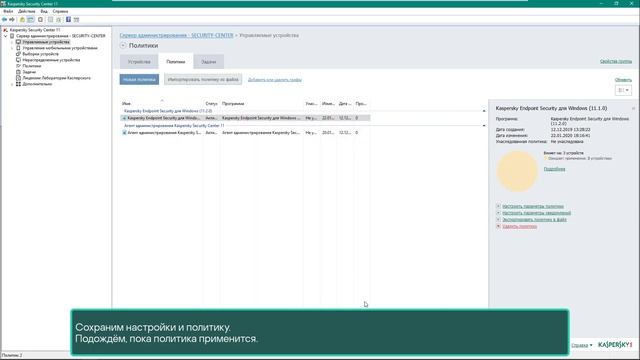Click icon beside Экспортировать политику в файл
640x360 pixels.
(x=498, y=219)
